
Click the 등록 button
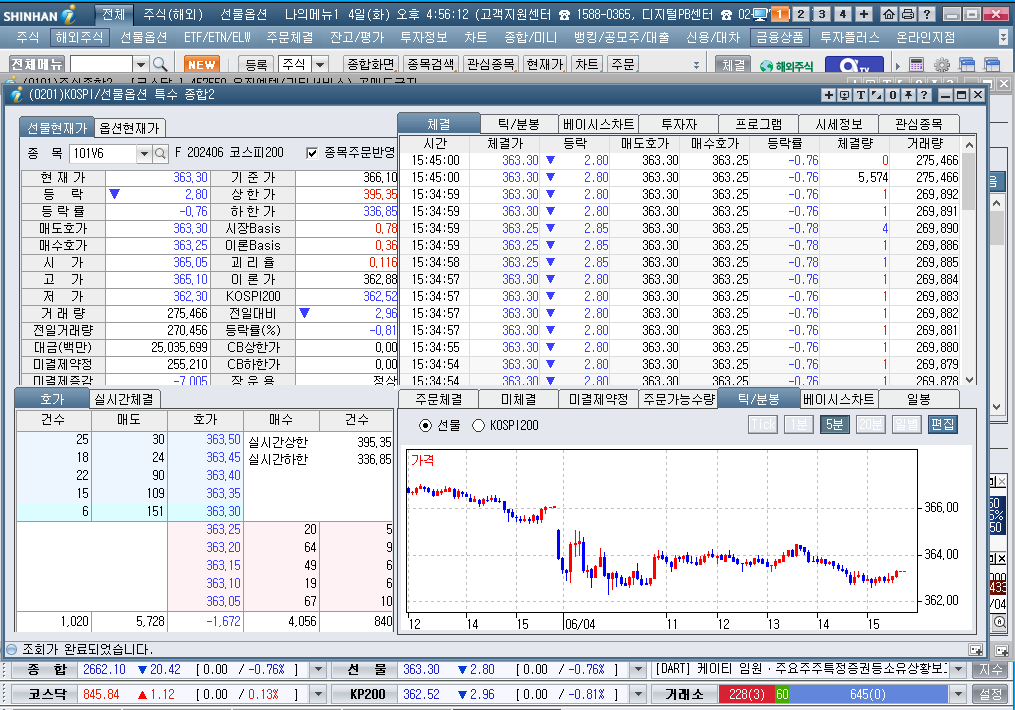(x=256, y=65)
